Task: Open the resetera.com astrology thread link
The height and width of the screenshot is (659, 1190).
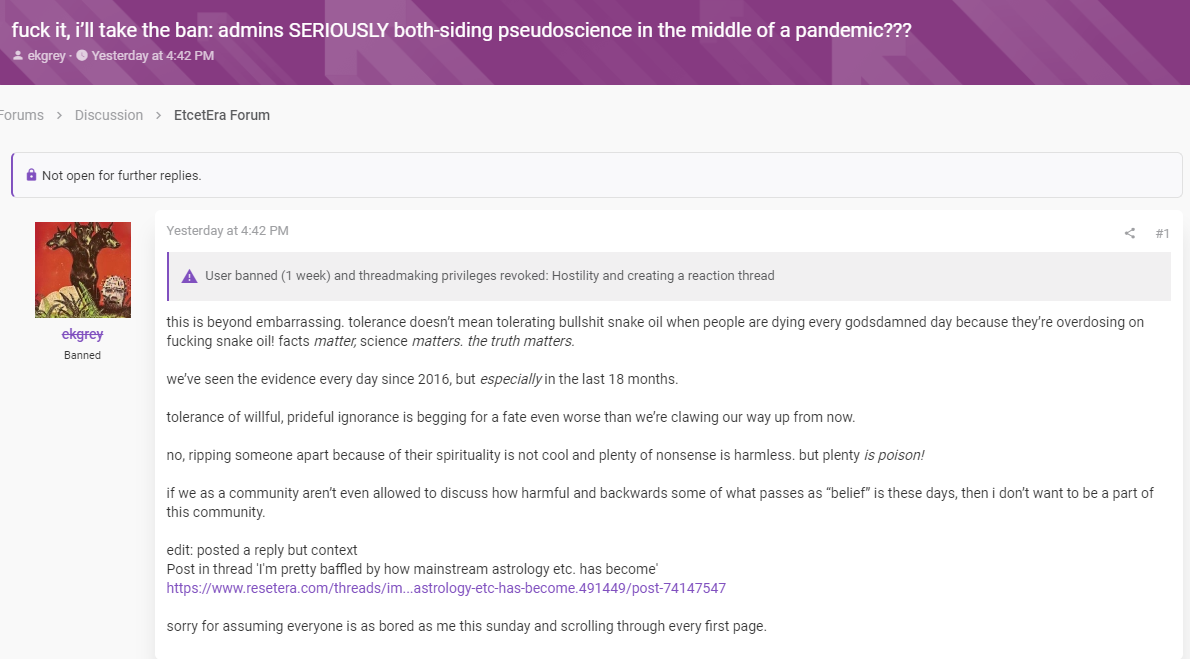Action: [446, 588]
